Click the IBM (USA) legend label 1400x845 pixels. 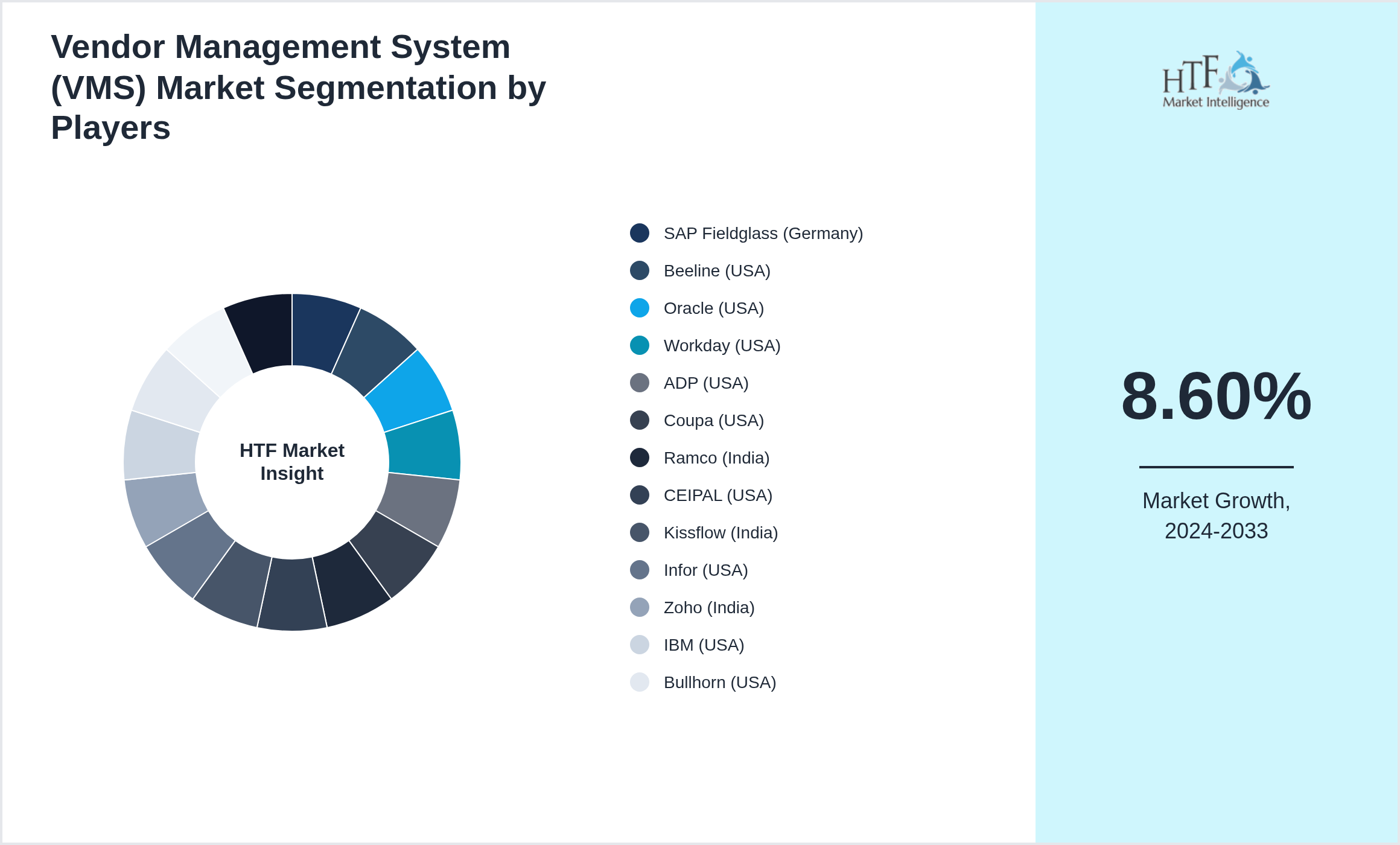point(704,645)
